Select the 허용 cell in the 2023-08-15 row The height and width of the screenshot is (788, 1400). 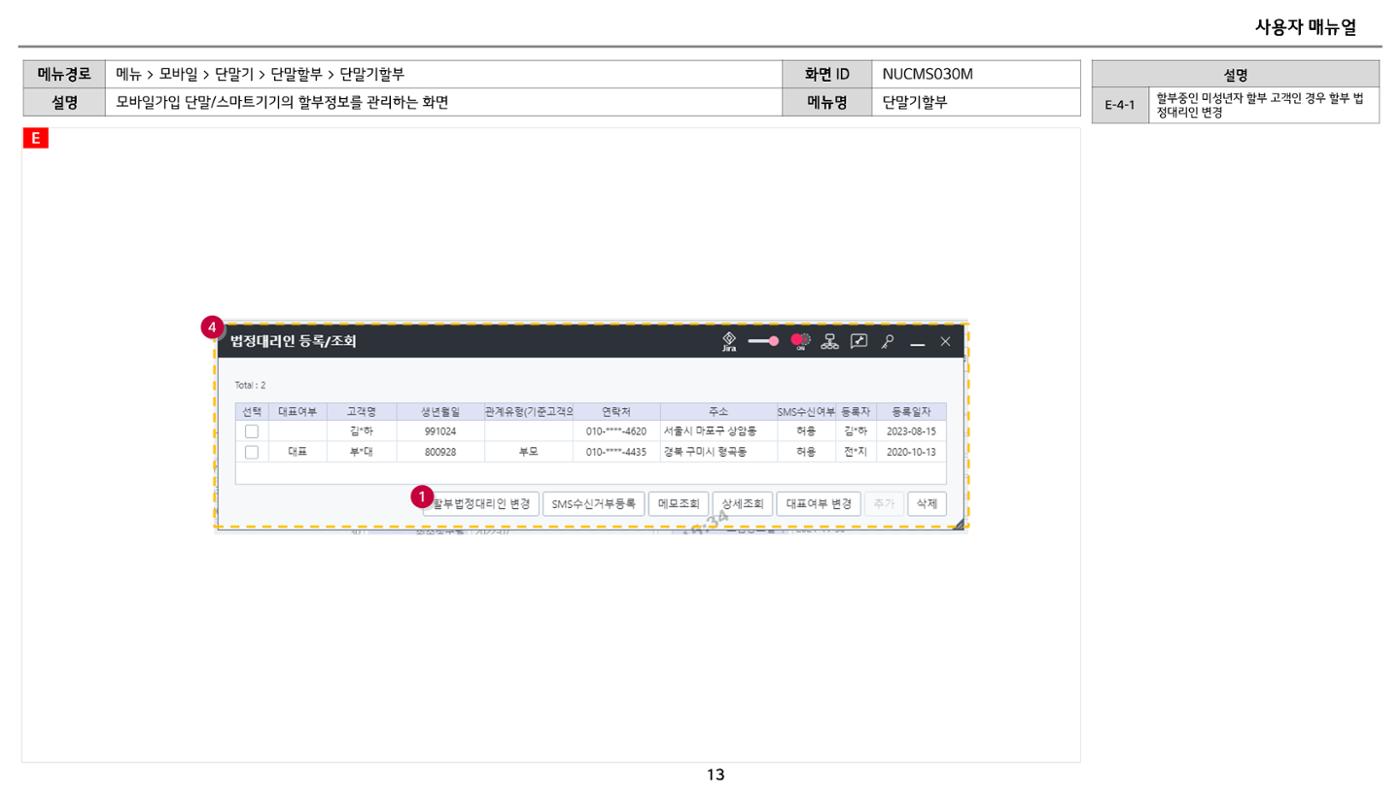point(806,432)
